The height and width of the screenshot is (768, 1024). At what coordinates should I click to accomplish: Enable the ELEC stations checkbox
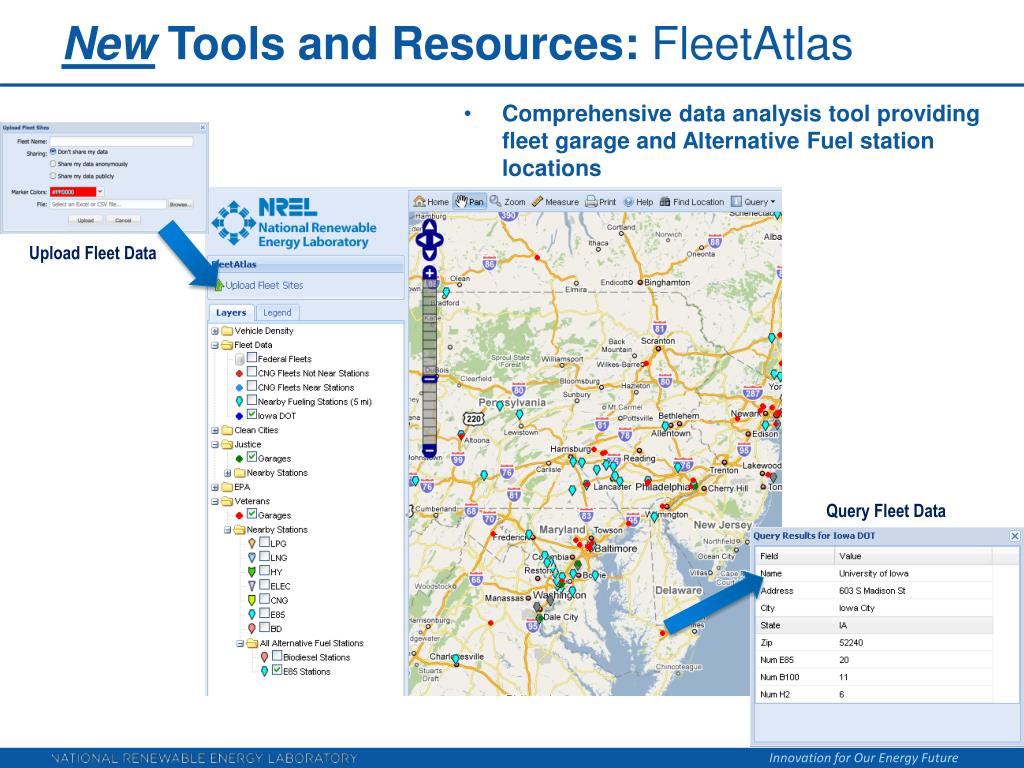click(264, 584)
